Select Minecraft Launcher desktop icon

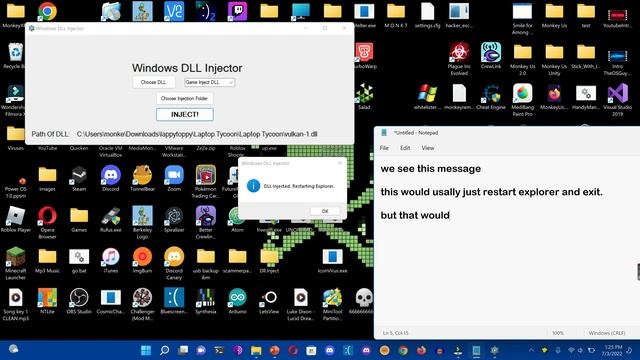16,263
